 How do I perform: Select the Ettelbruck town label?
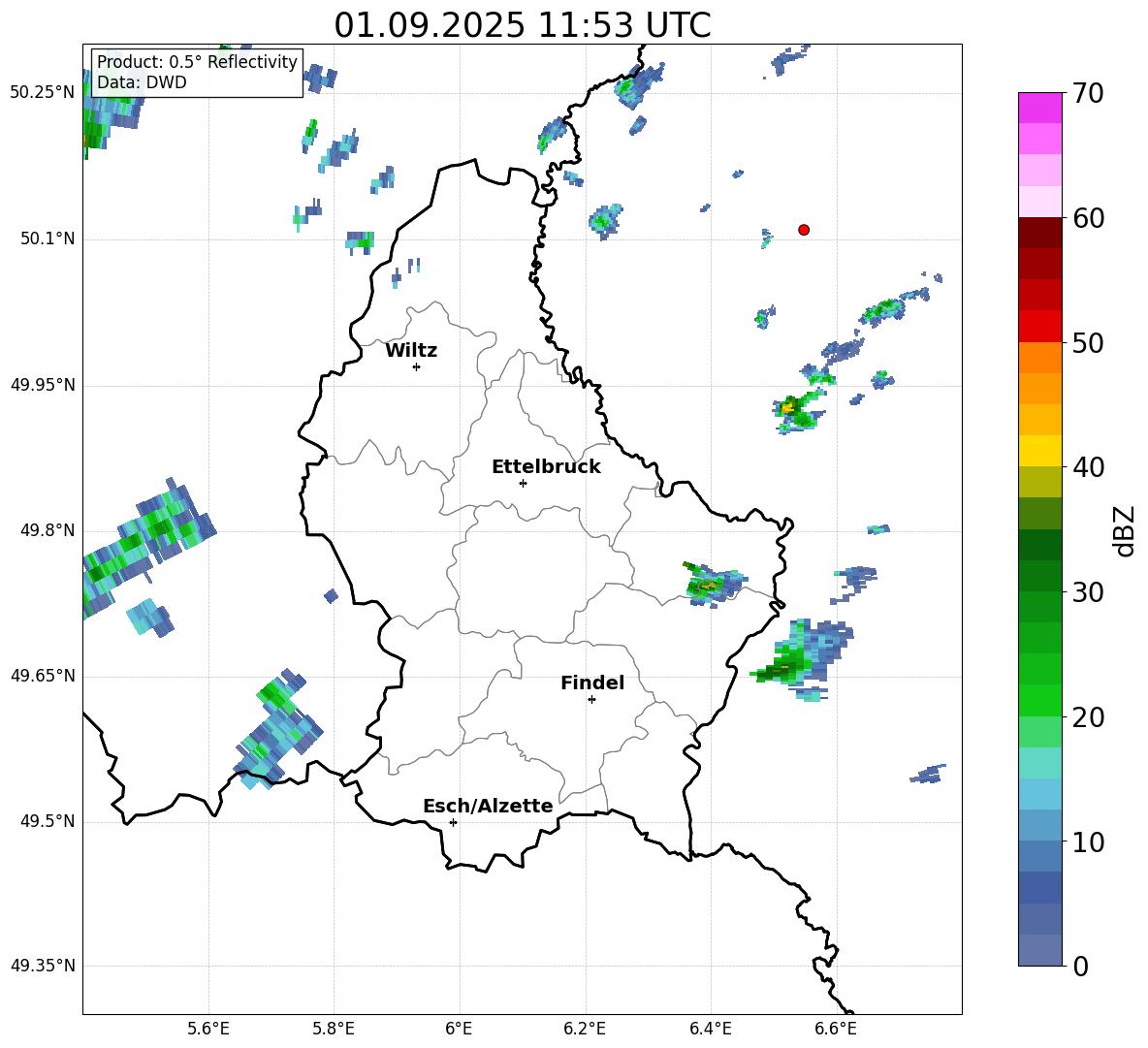click(x=546, y=467)
